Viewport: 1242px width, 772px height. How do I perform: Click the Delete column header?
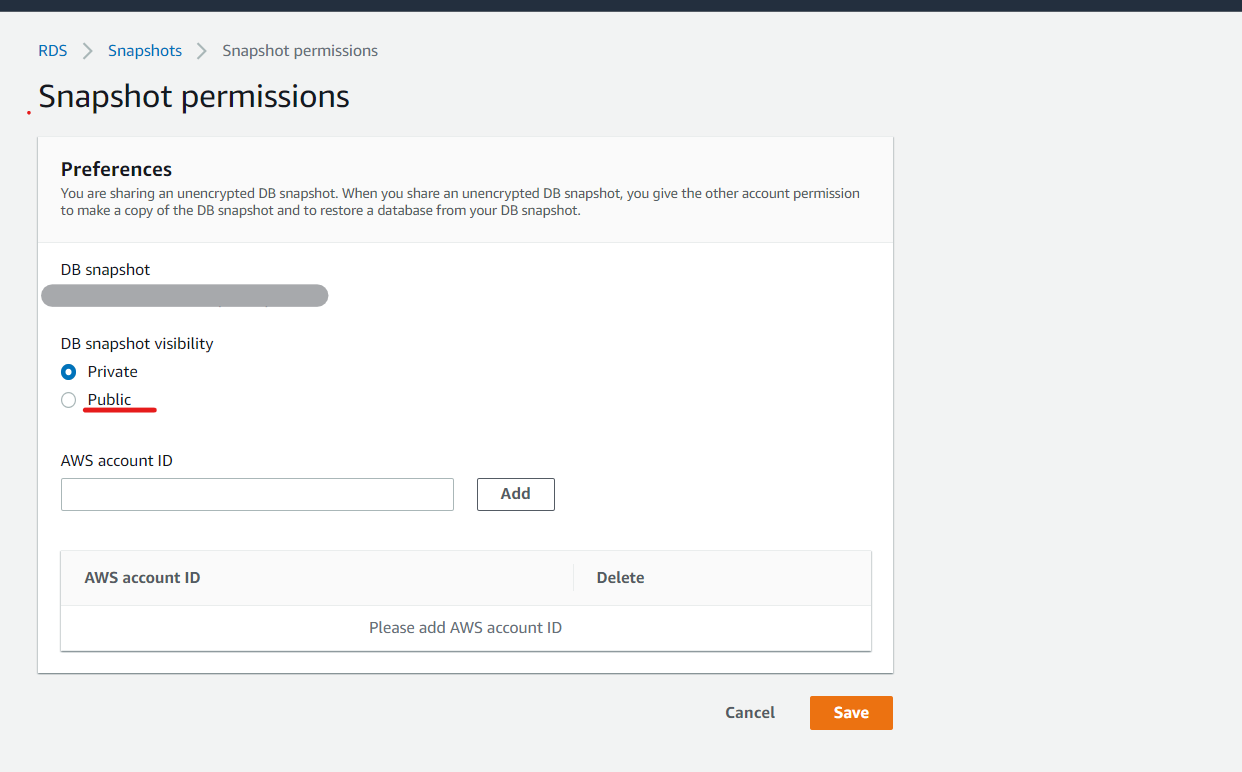pyautogui.click(x=620, y=577)
